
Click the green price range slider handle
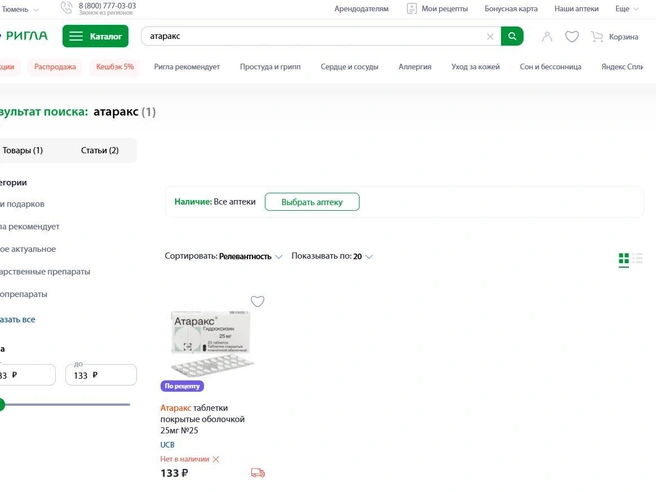point(2,405)
